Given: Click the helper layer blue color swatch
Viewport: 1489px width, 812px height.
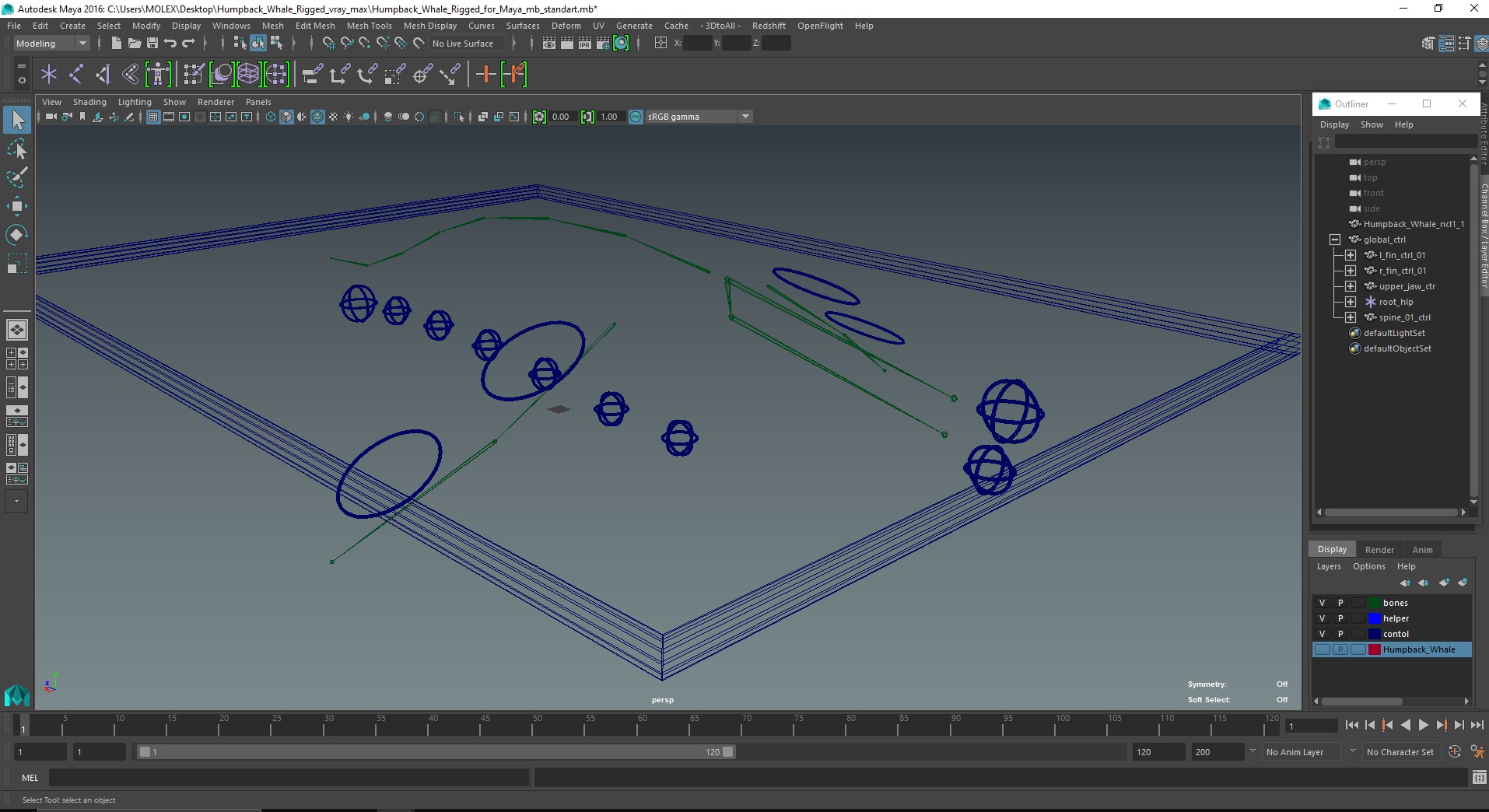Looking at the screenshot, I should click(x=1375, y=618).
